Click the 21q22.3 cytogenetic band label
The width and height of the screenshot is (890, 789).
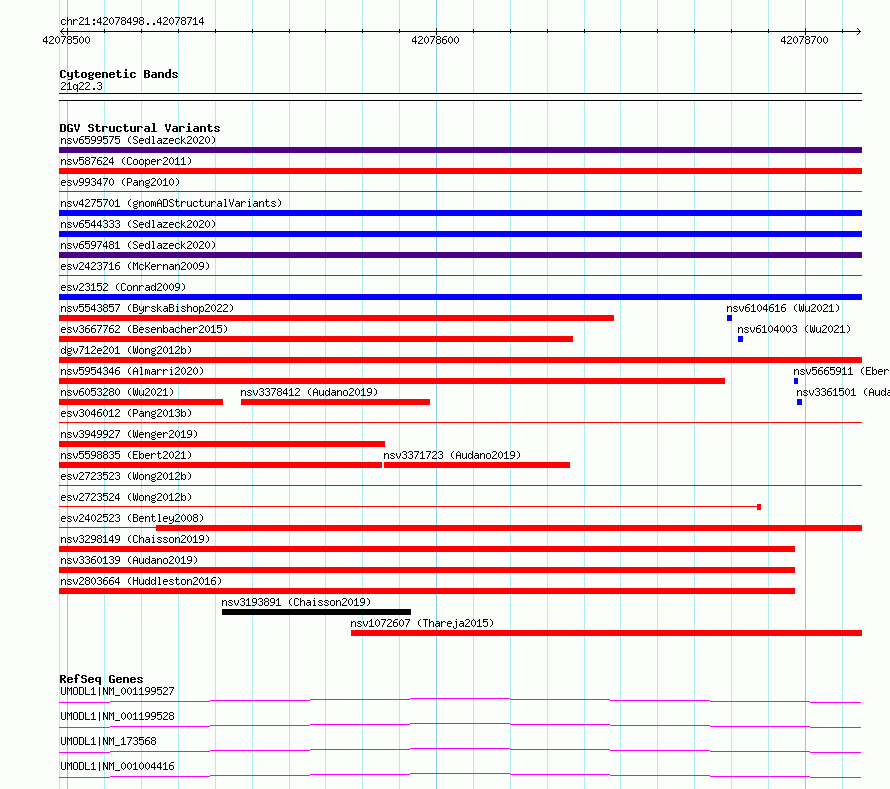tap(81, 86)
